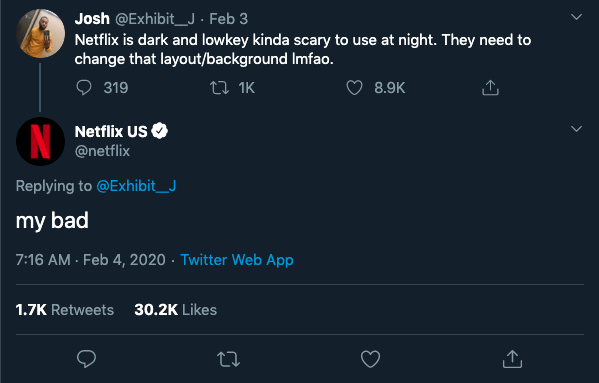Click the @netflix handle
The image size is (599, 383).
coord(102,151)
